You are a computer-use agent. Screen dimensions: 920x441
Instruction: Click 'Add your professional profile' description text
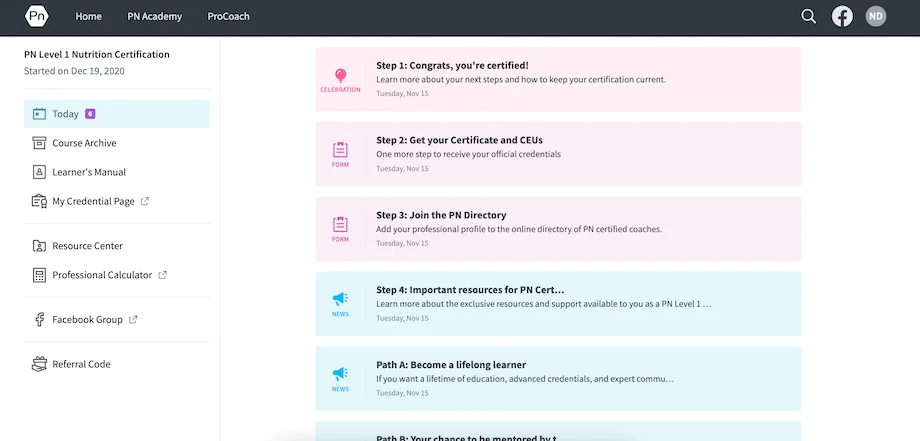(x=519, y=229)
